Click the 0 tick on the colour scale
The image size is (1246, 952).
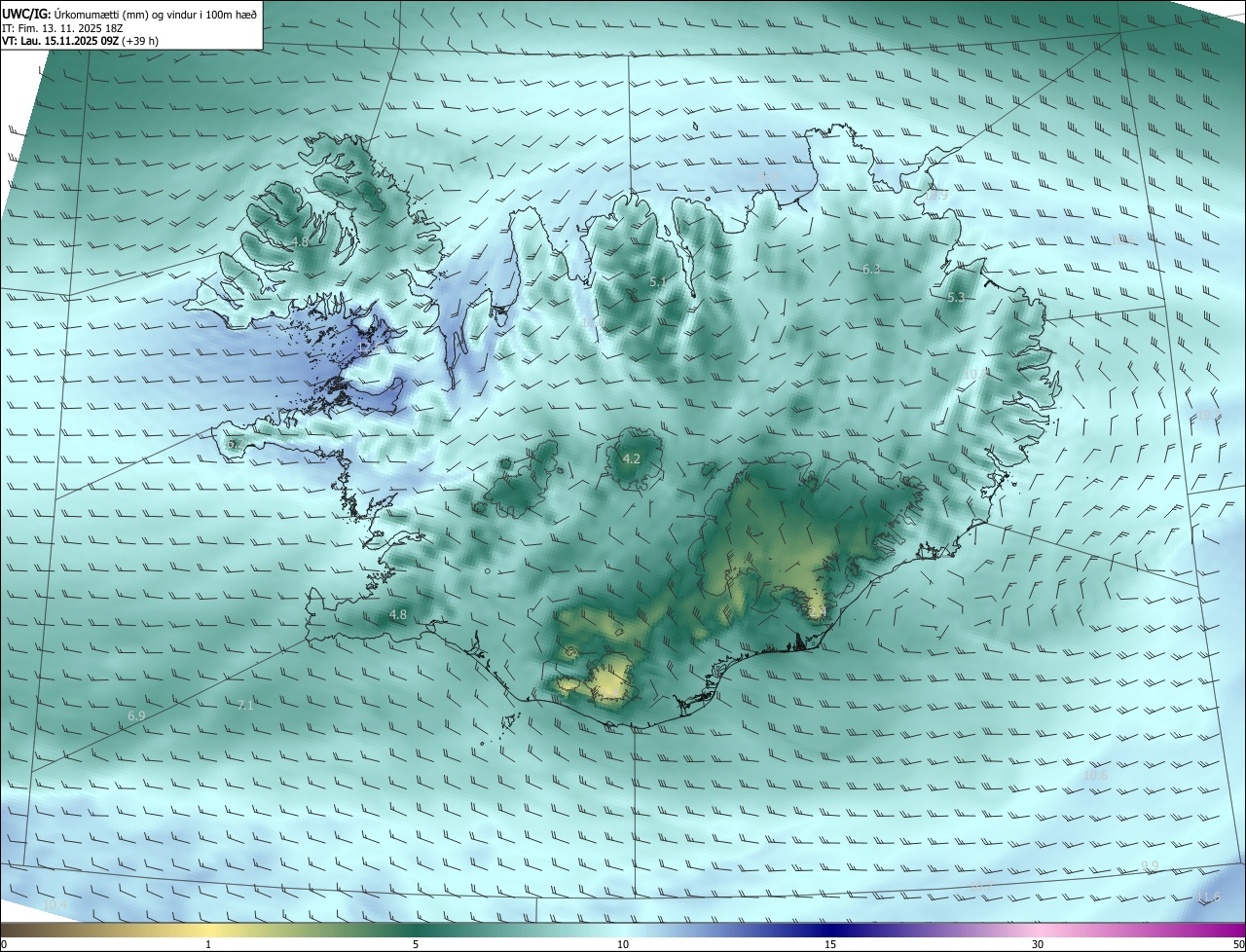pos(4,944)
